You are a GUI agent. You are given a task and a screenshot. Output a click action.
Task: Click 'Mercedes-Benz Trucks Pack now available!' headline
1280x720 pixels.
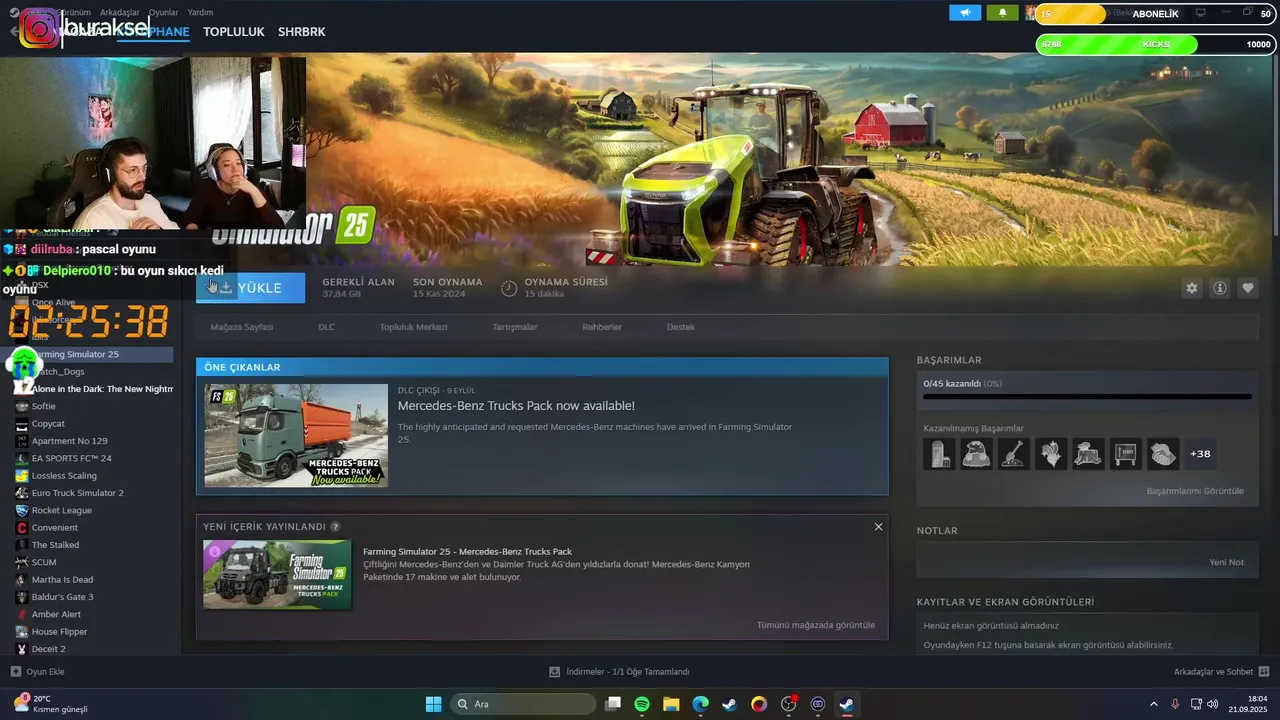[516, 406]
